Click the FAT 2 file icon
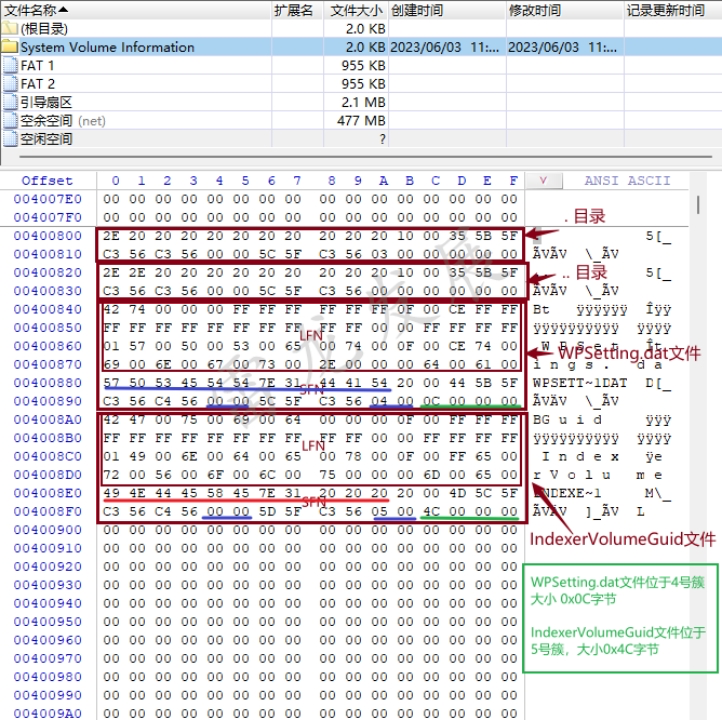Screen dimensions: 722x720 pyautogui.click(x=10, y=84)
